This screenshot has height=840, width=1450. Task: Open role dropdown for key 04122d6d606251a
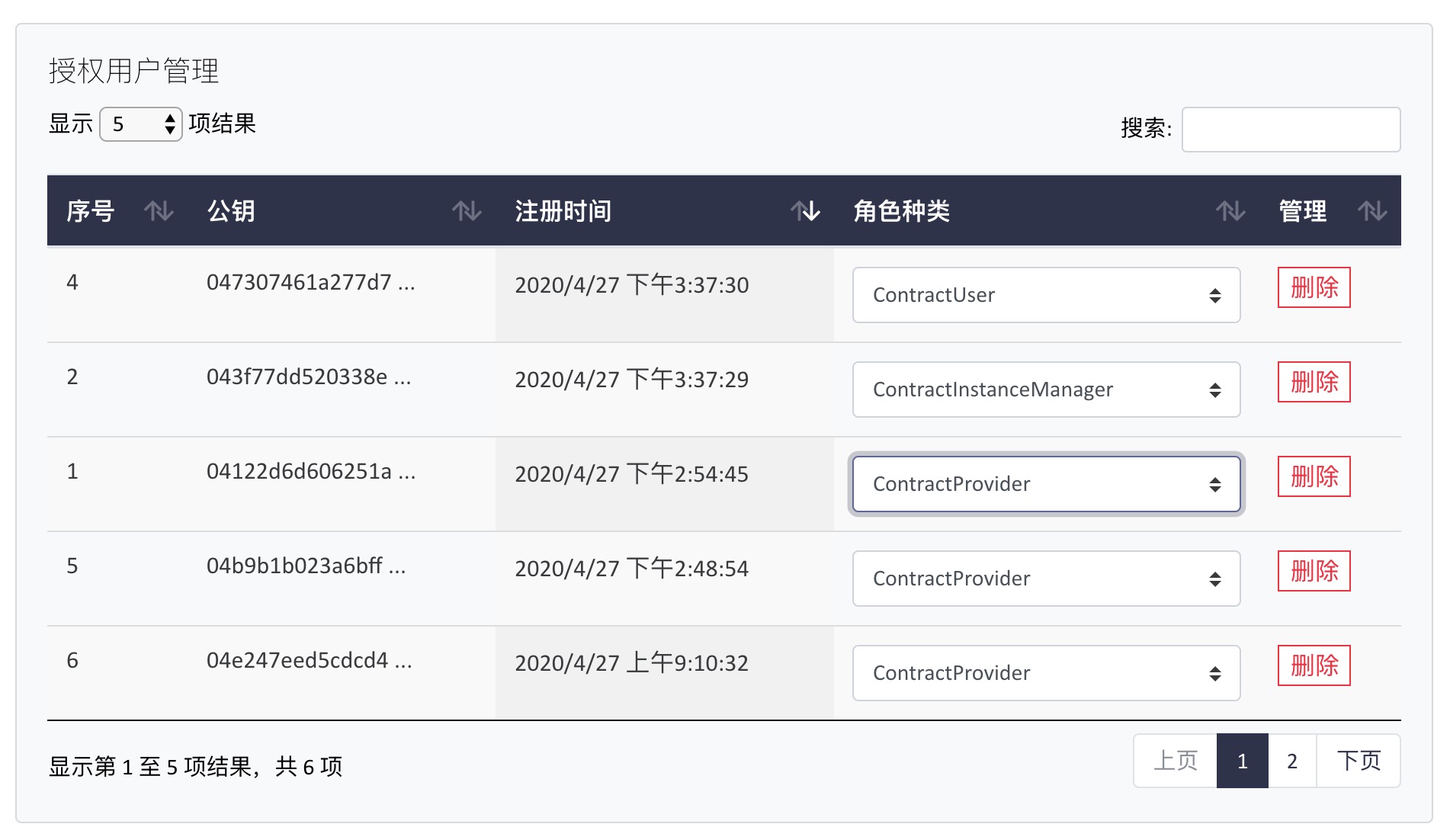coord(1046,484)
